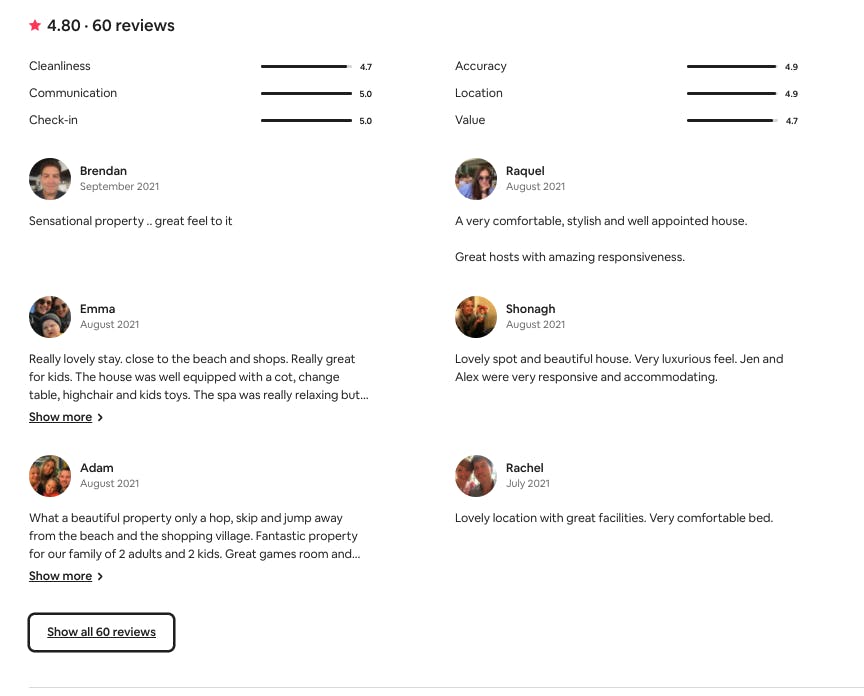Click the chevron beside Adam's Show more
Viewport: 864px width, 696px height.
(x=100, y=577)
